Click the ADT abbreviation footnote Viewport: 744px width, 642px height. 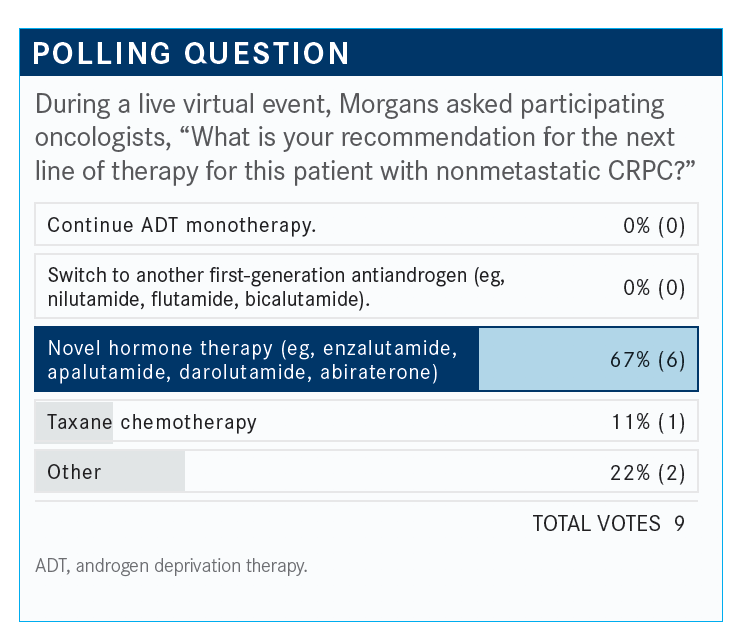(x=171, y=566)
